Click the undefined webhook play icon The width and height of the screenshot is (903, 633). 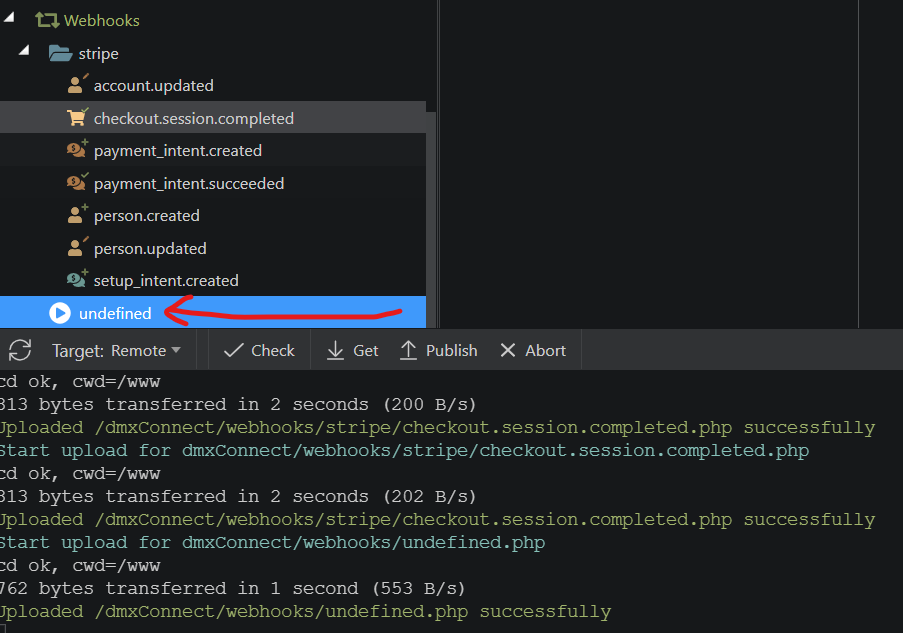[60, 313]
